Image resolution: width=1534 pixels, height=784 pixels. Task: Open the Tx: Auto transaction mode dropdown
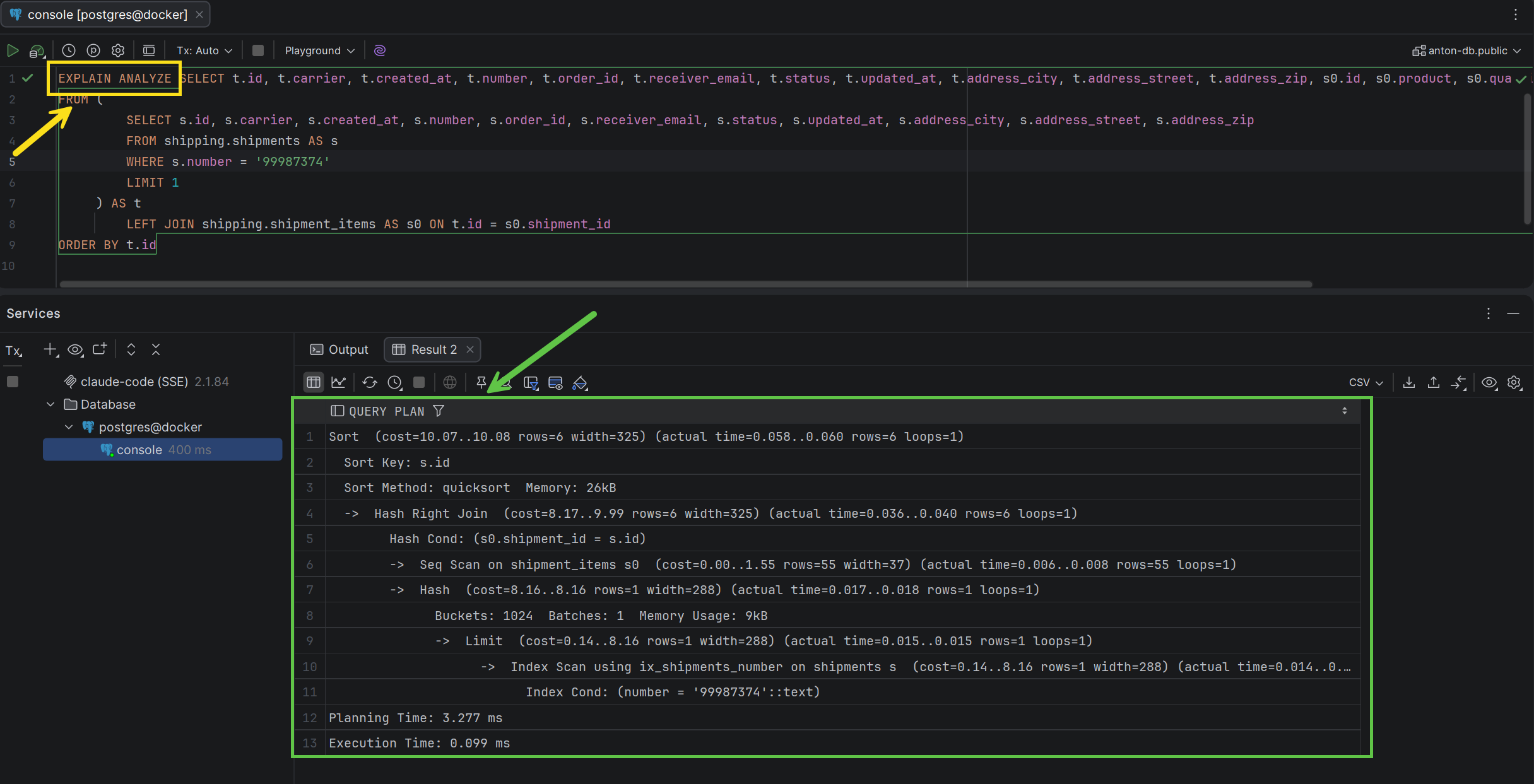point(204,50)
